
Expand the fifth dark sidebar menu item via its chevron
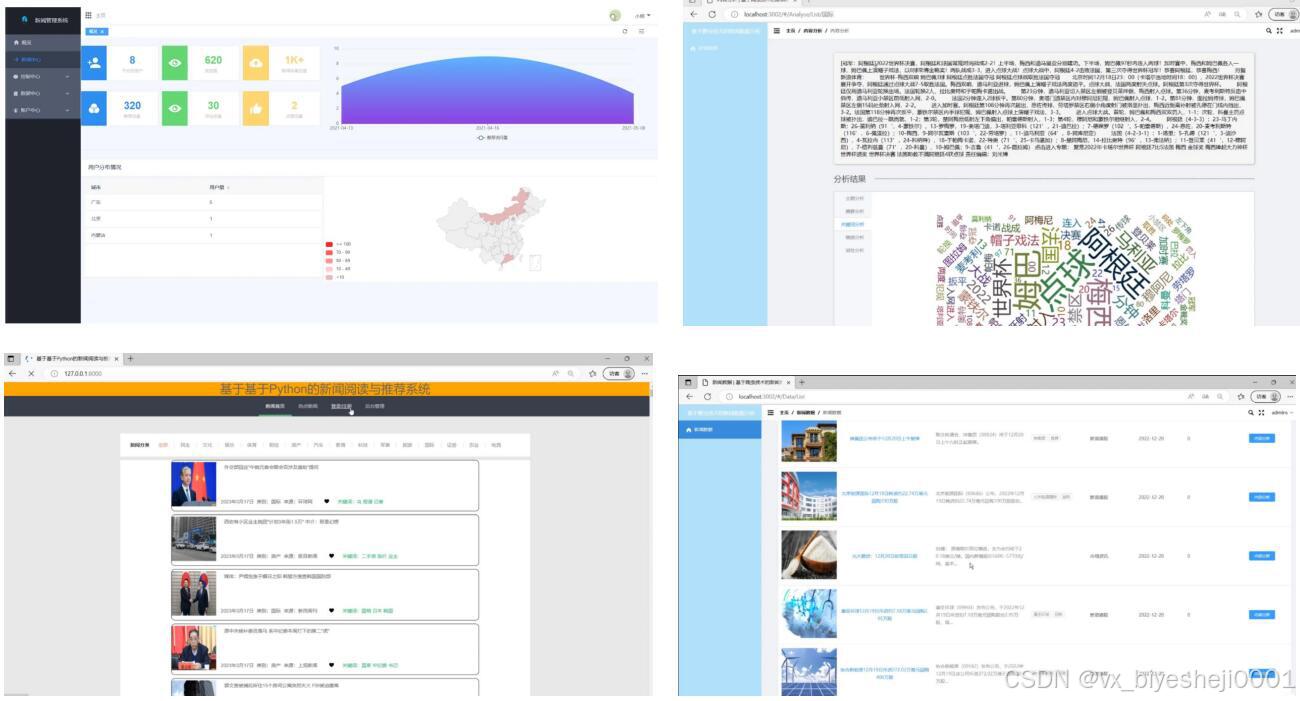coord(67,110)
